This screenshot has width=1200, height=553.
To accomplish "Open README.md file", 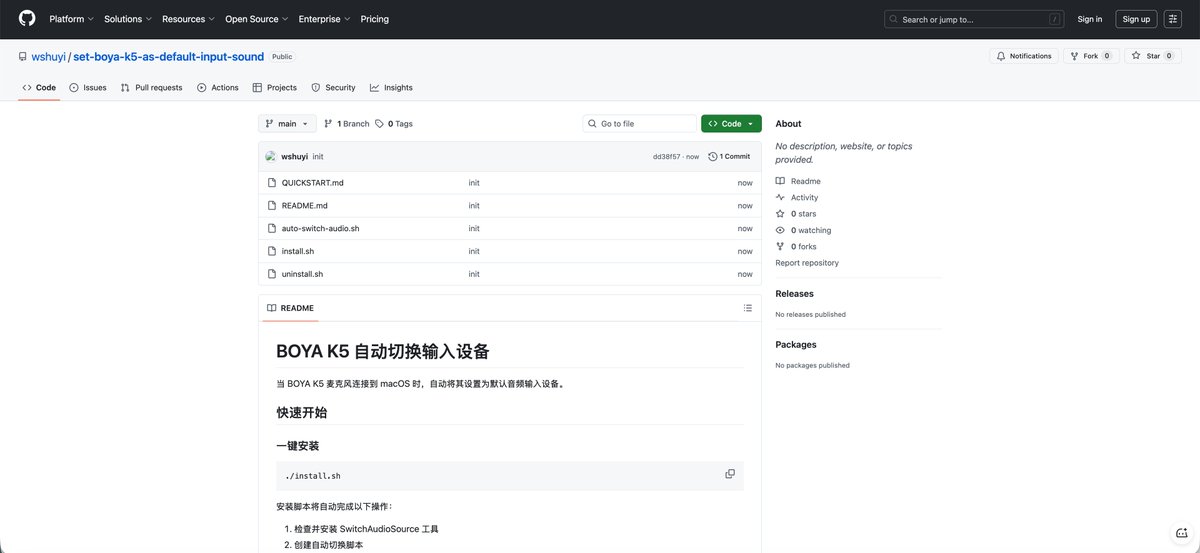I will click(304, 205).
